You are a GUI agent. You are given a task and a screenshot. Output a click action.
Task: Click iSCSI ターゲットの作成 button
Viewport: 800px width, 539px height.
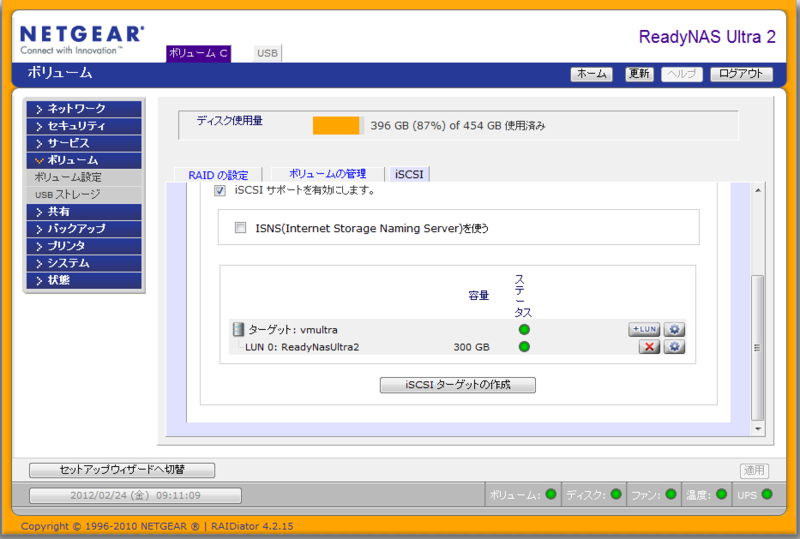coord(458,385)
